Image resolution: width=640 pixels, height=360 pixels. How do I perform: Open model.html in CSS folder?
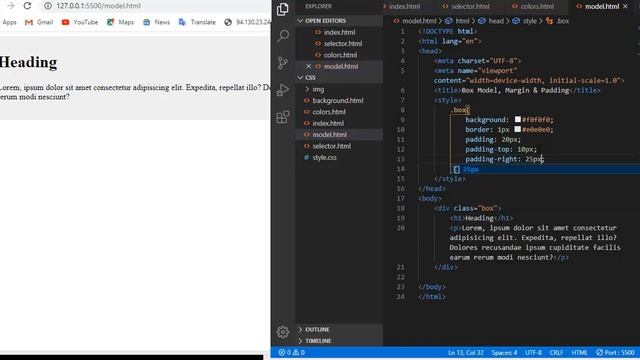[339, 135]
